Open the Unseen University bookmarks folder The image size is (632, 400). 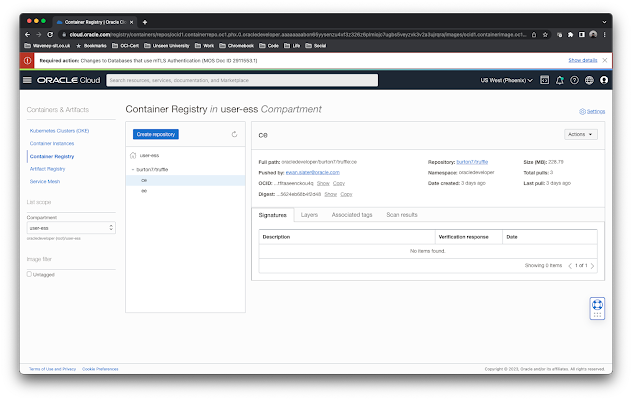(167, 46)
